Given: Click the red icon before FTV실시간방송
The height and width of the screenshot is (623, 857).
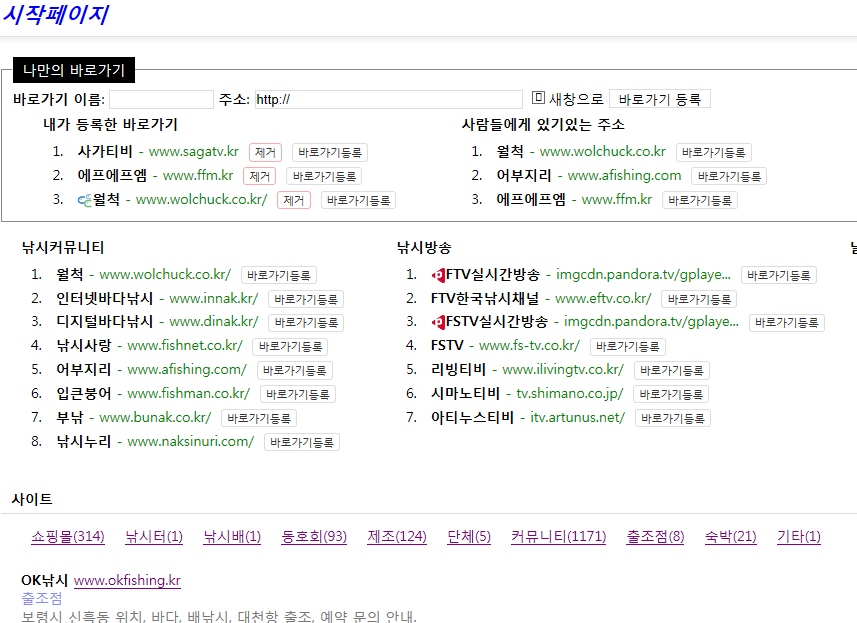Looking at the screenshot, I should point(438,275).
